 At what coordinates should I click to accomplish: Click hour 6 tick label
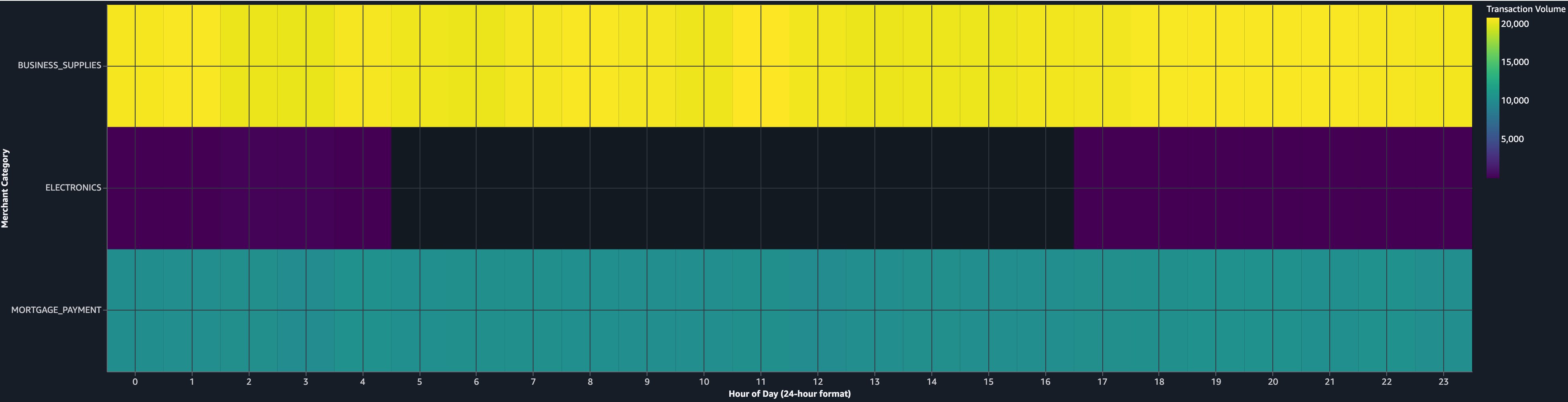(x=476, y=382)
